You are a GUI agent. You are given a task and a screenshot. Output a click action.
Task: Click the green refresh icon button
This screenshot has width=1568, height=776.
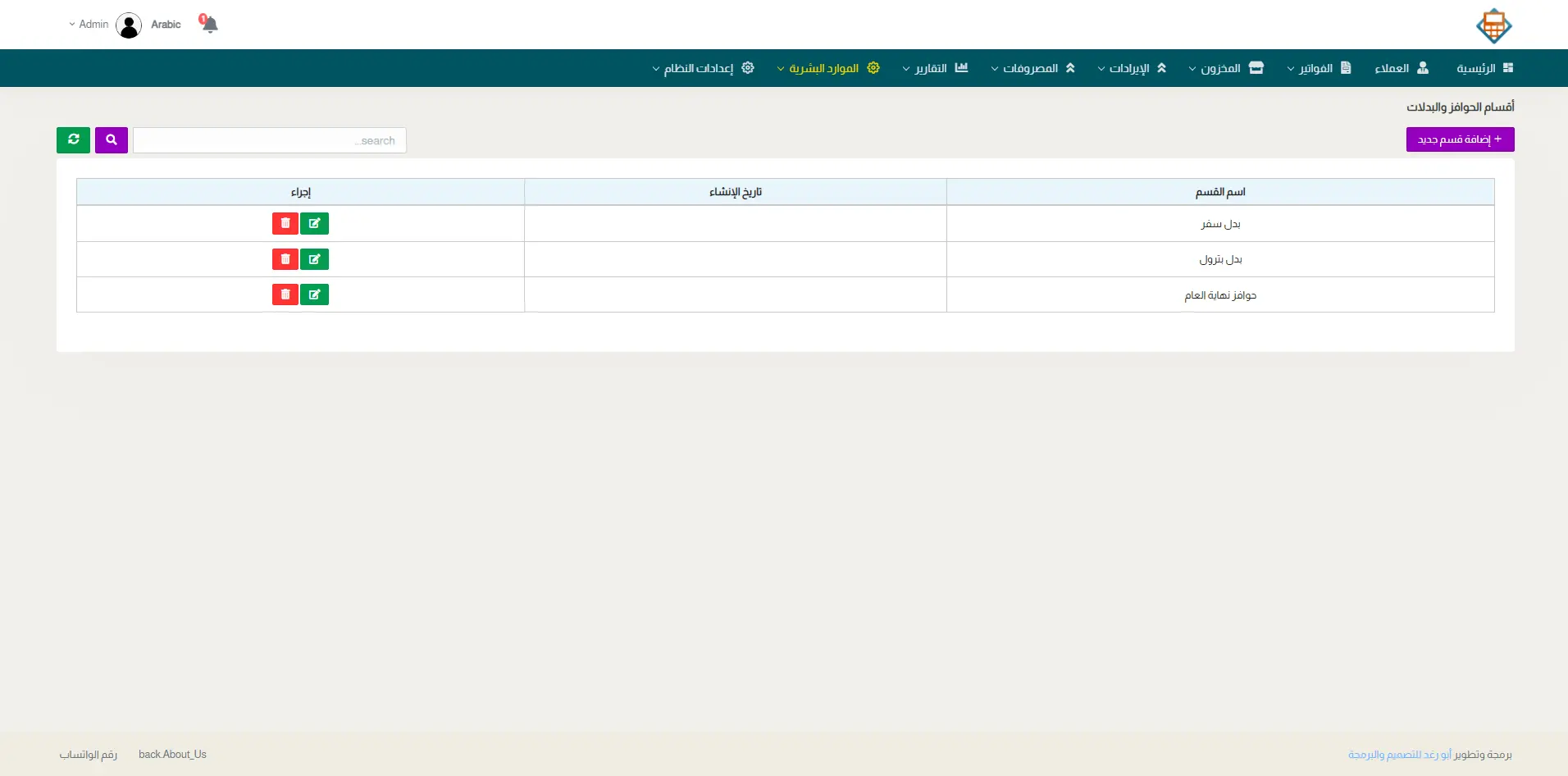tap(73, 140)
